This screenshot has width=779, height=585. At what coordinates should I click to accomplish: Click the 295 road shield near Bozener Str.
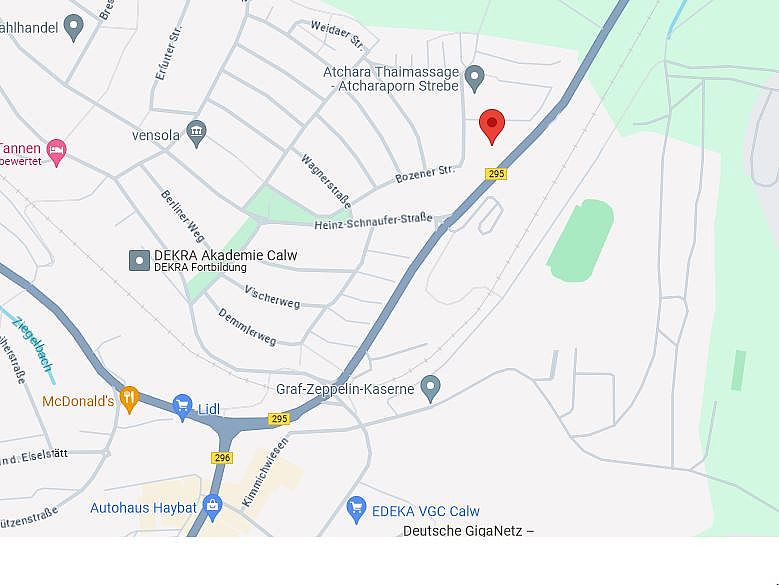tap(496, 174)
